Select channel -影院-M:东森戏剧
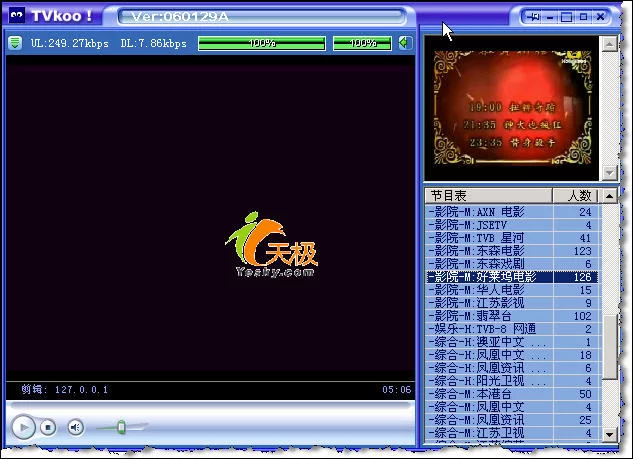 [x=512, y=264]
